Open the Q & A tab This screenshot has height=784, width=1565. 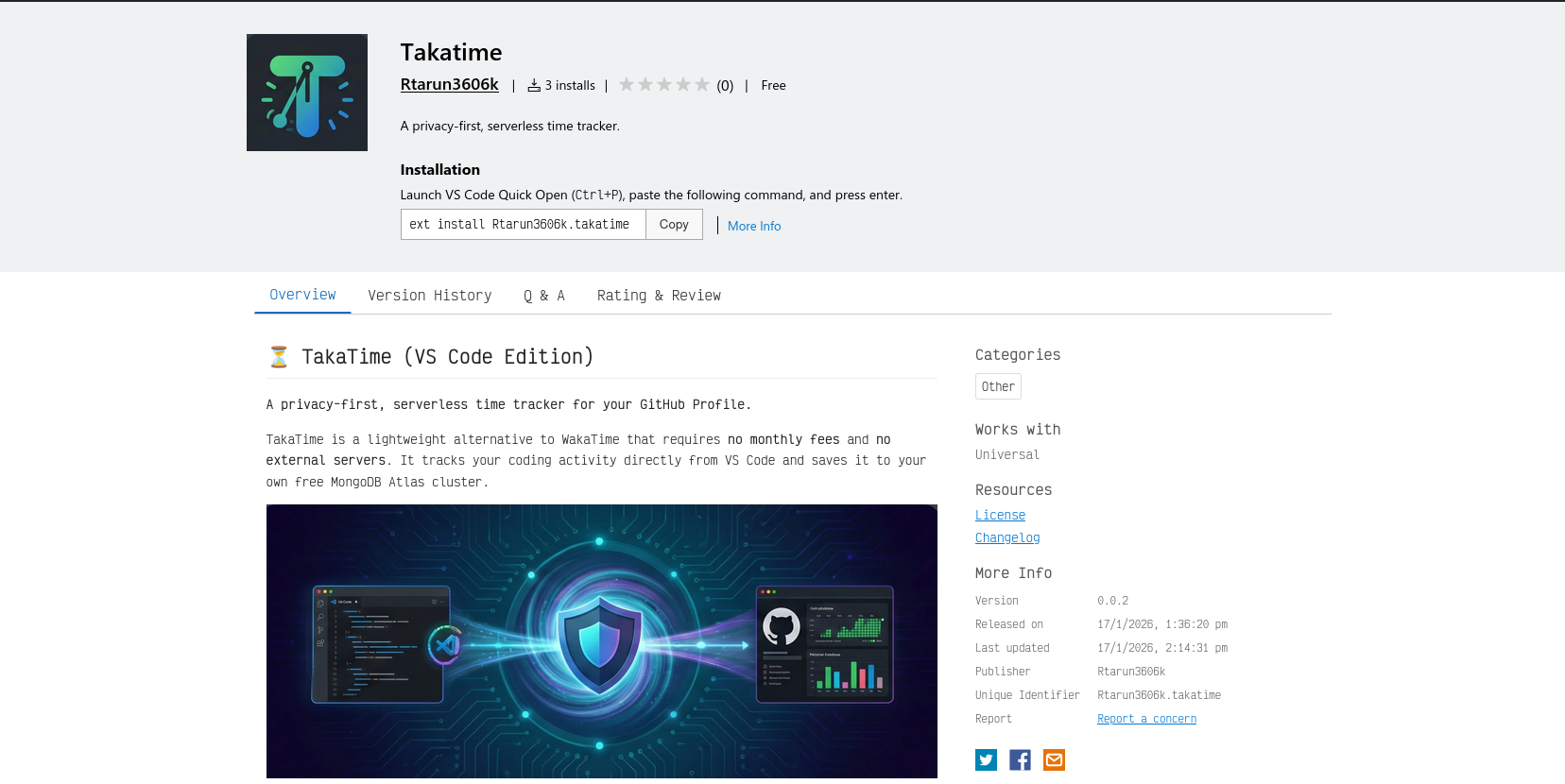pos(544,296)
